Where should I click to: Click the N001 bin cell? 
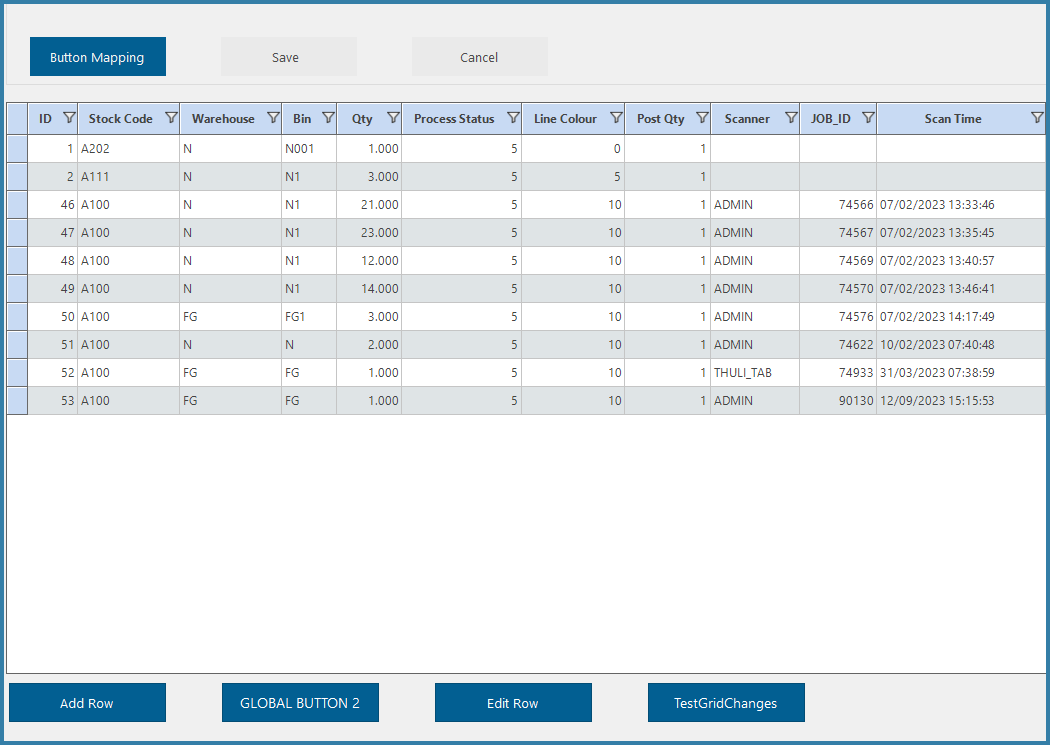click(x=309, y=149)
